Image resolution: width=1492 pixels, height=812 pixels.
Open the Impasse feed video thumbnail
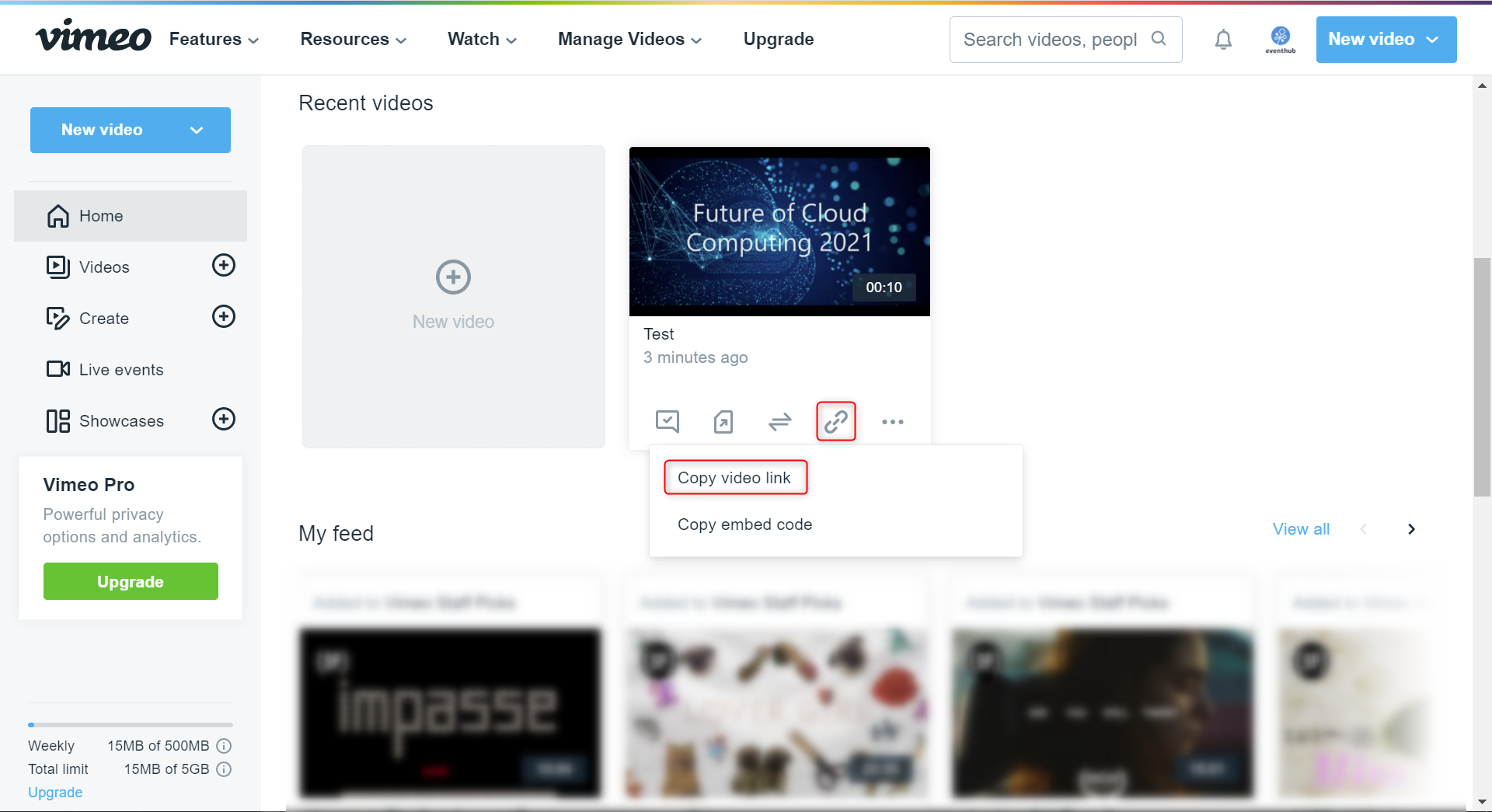pyautogui.click(x=450, y=713)
